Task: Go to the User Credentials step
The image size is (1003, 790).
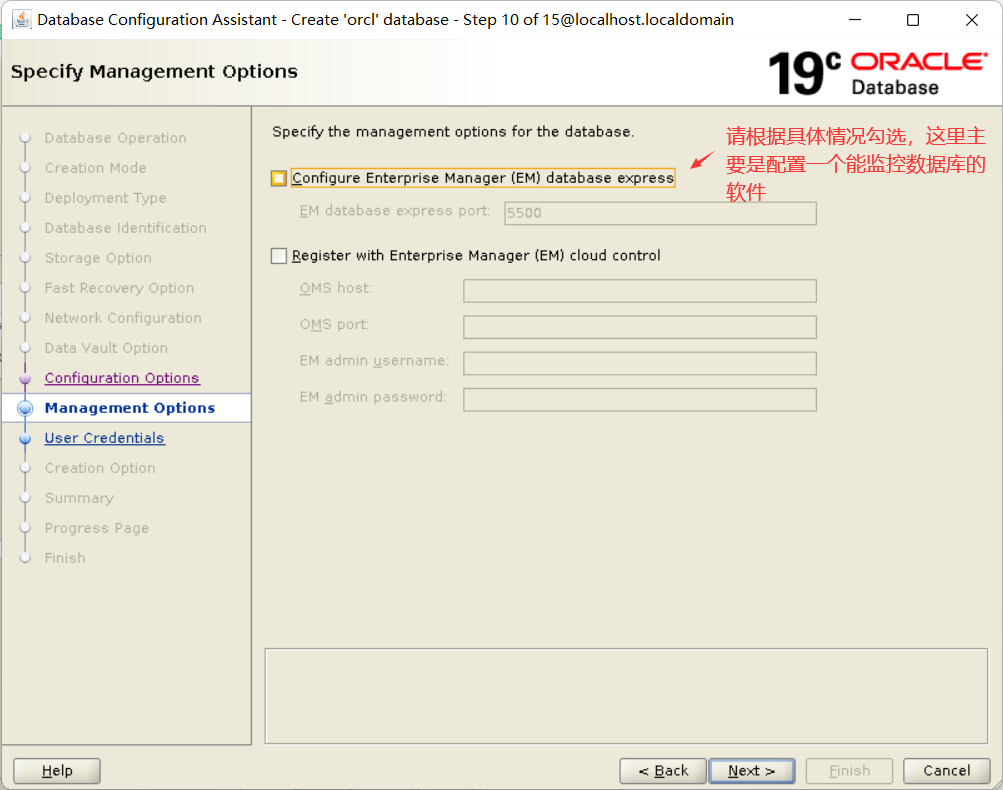Action: [105, 438]
